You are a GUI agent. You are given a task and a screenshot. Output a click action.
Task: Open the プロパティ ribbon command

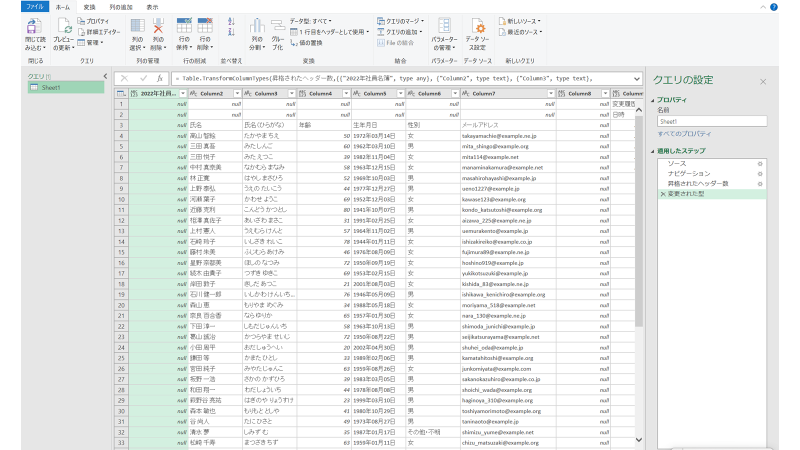pyautogui.click(x=93, y=21)
